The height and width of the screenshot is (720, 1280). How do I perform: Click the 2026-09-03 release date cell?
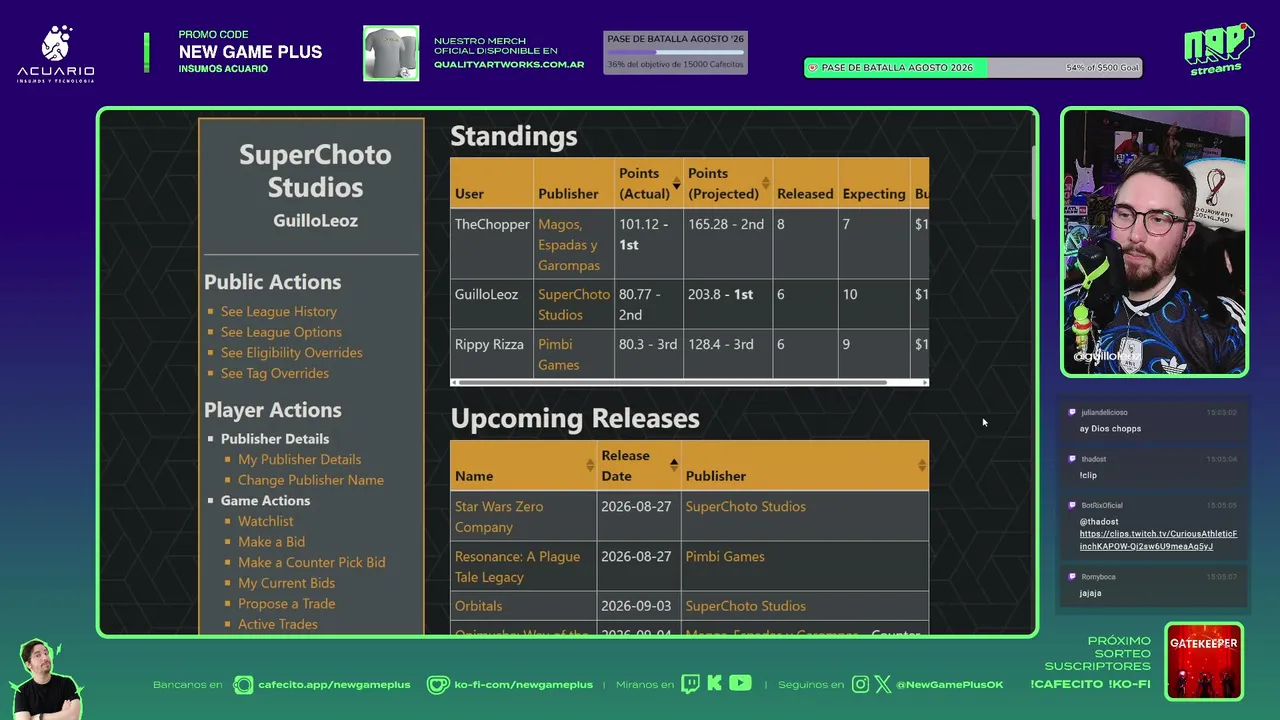[639, 606]
